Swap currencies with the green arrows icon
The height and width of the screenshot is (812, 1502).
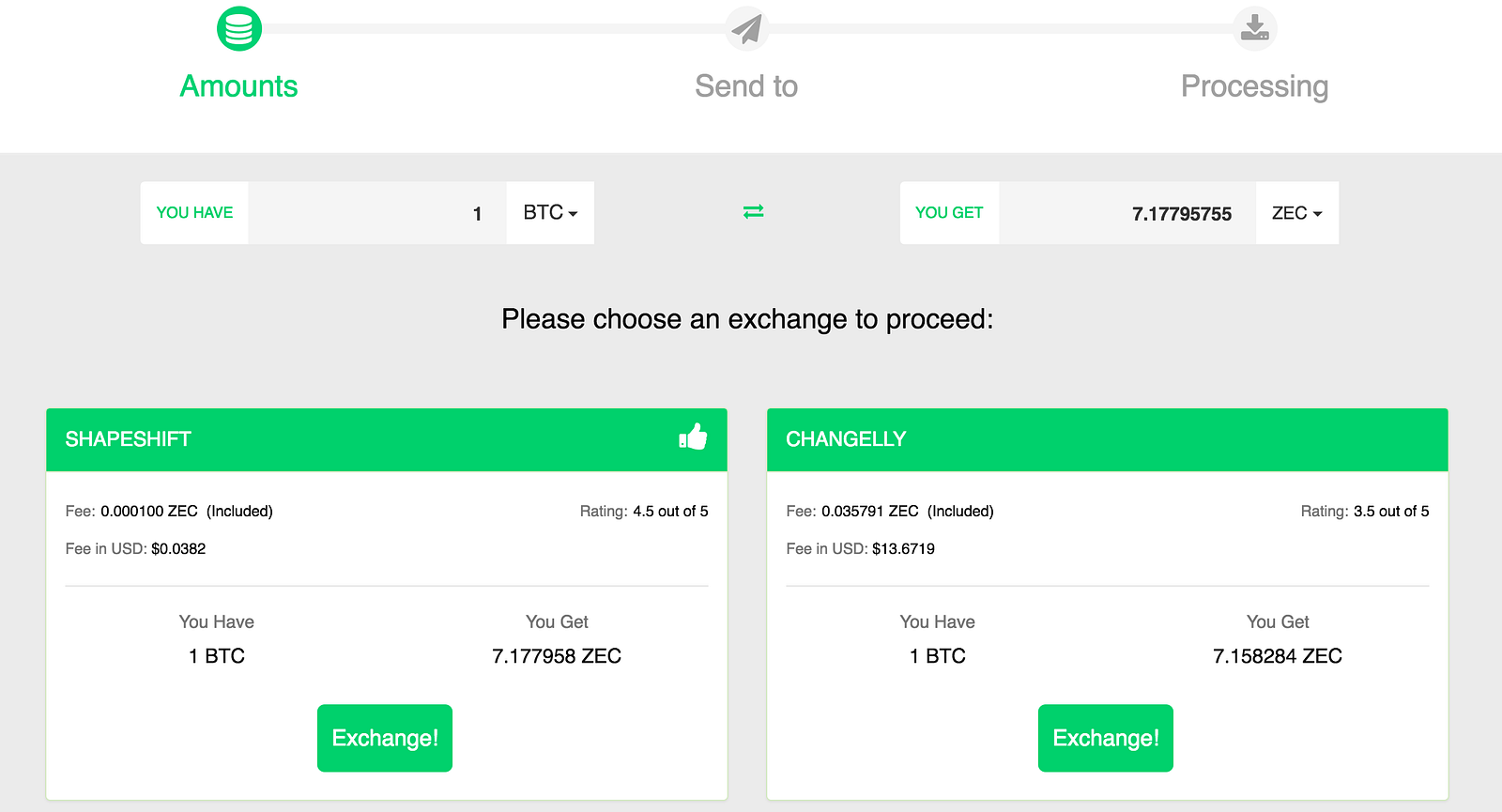tap(753, 212)
